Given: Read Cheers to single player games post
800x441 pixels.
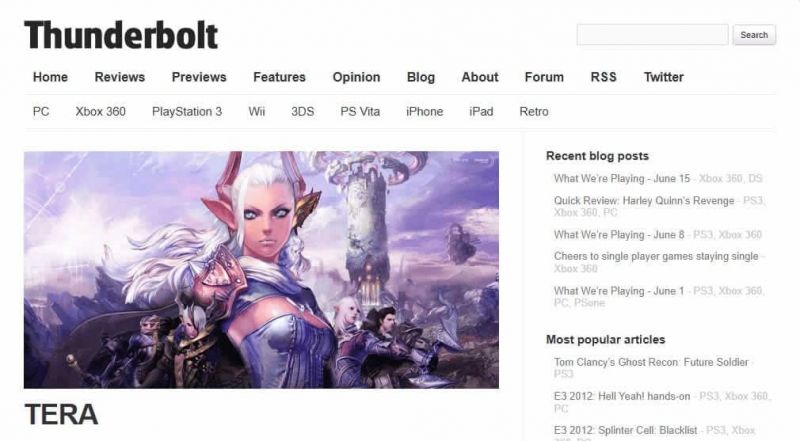Looking at the screenshot, I should [x=656, y=256].
